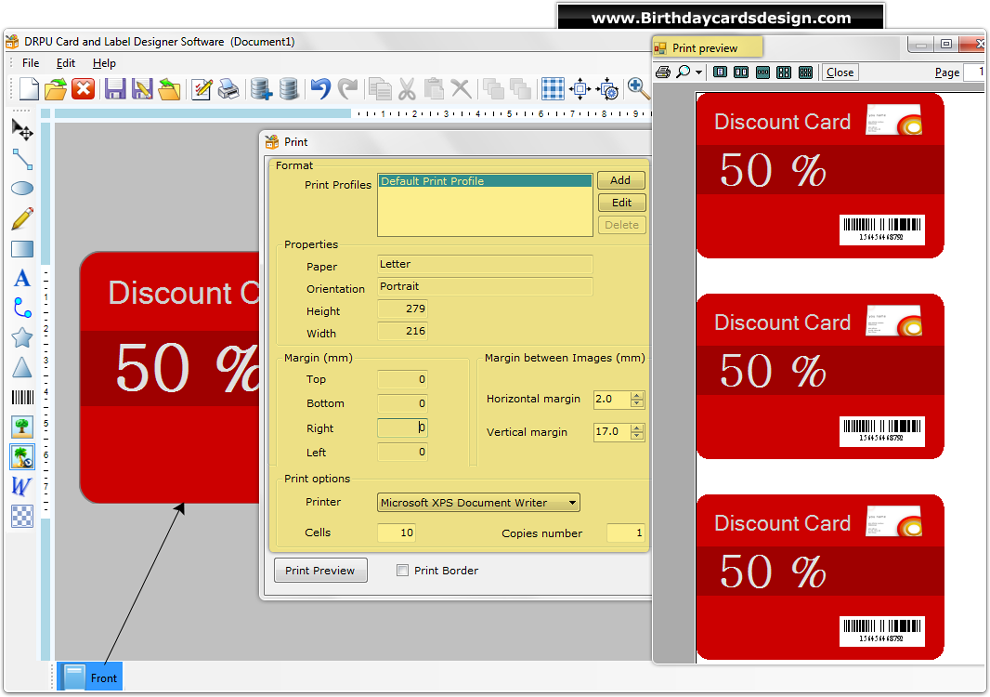Increase the Vertical margin value

coord(636,428)
